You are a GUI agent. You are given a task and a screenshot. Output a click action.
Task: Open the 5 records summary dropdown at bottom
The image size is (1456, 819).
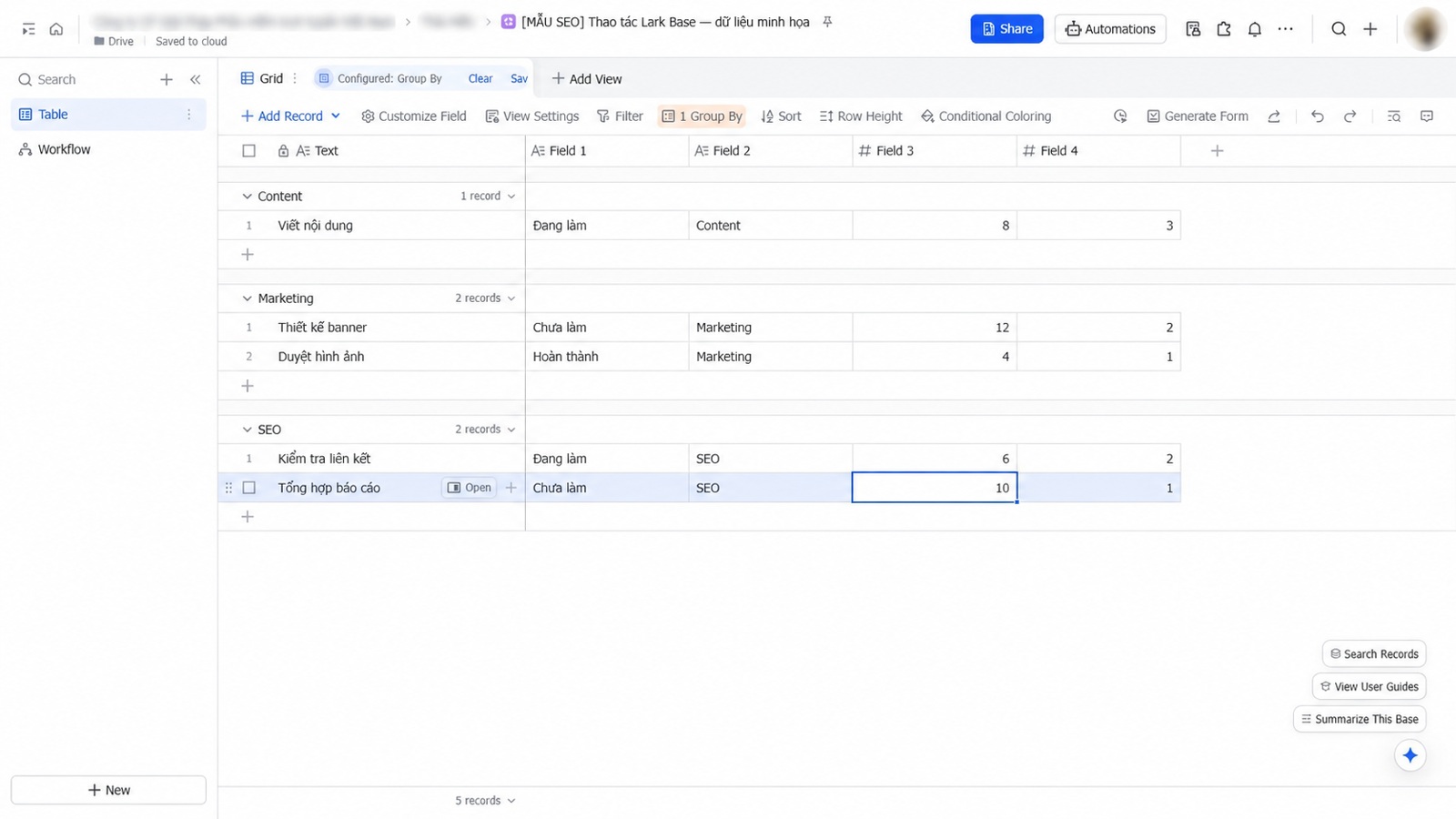coord(485,801)
